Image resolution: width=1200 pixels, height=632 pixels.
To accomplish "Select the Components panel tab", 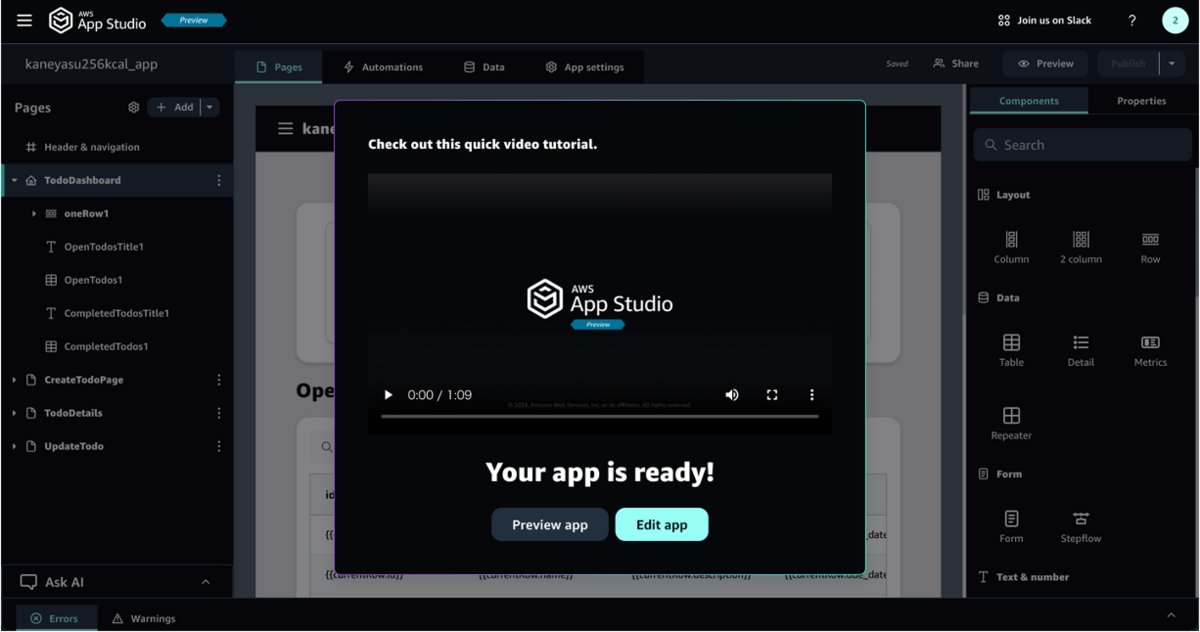I will [1029, 101].
